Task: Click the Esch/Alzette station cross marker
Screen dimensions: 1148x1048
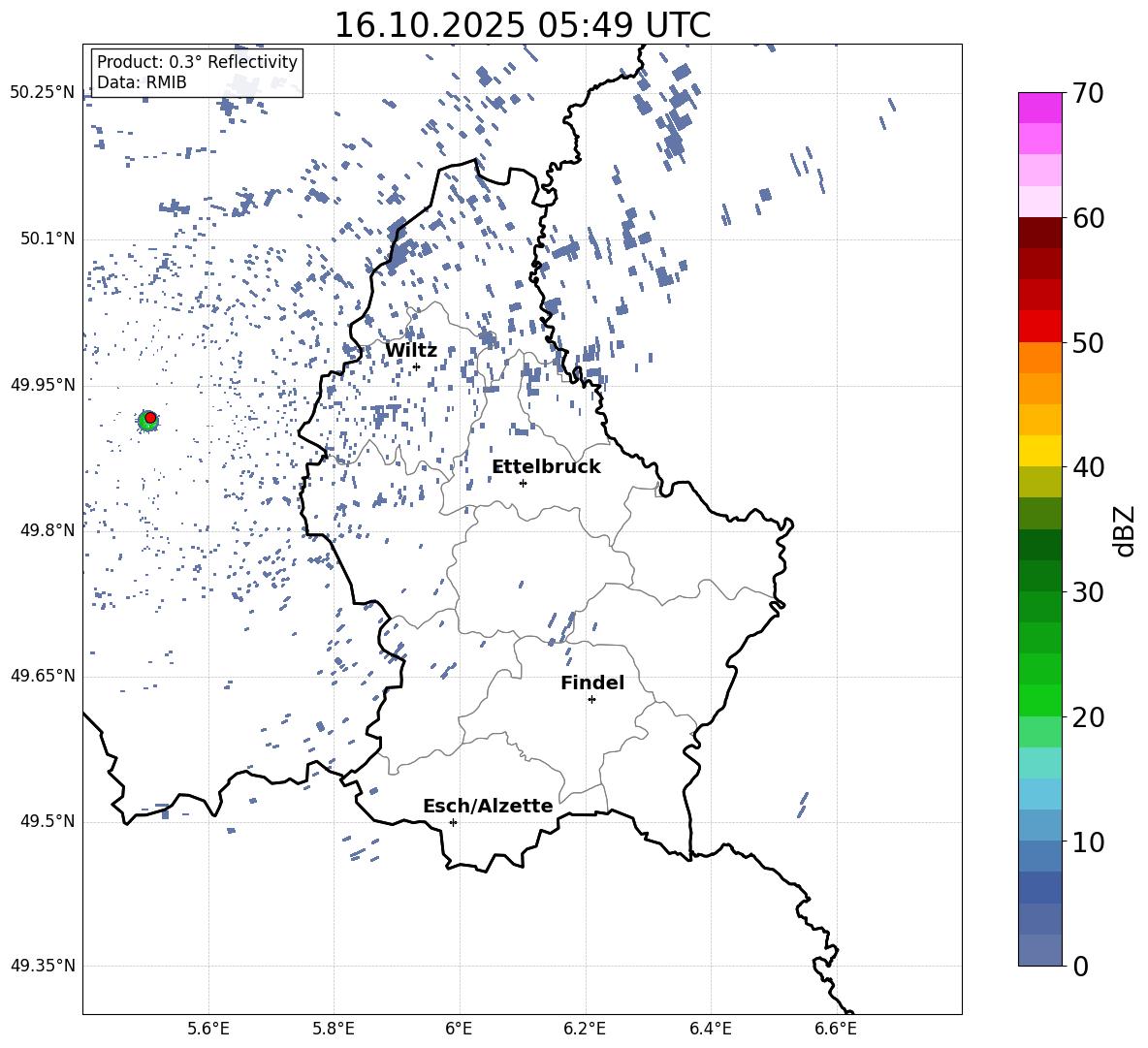Action: [453, 822]
